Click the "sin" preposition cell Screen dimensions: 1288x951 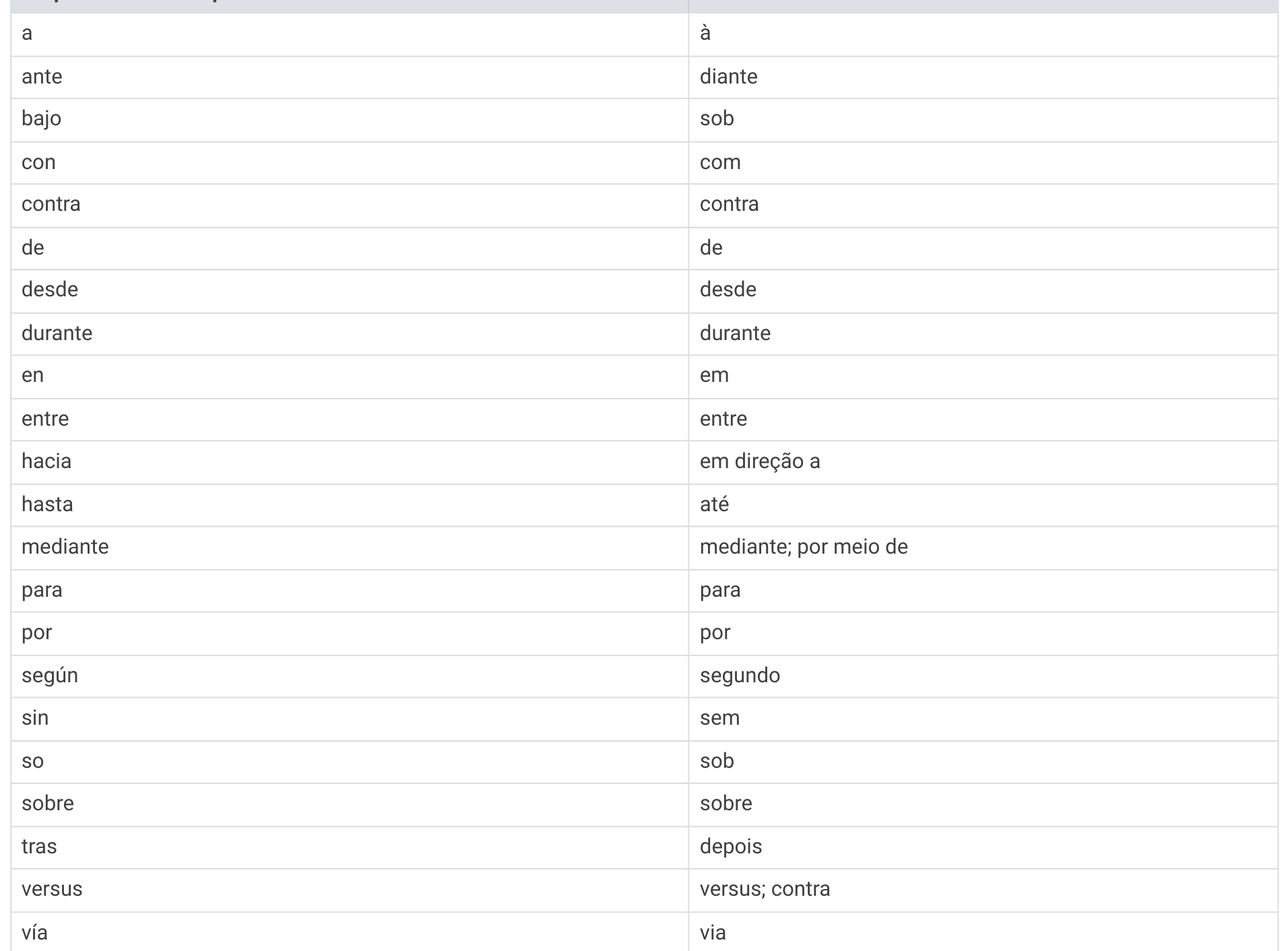[x=350, y=719]
